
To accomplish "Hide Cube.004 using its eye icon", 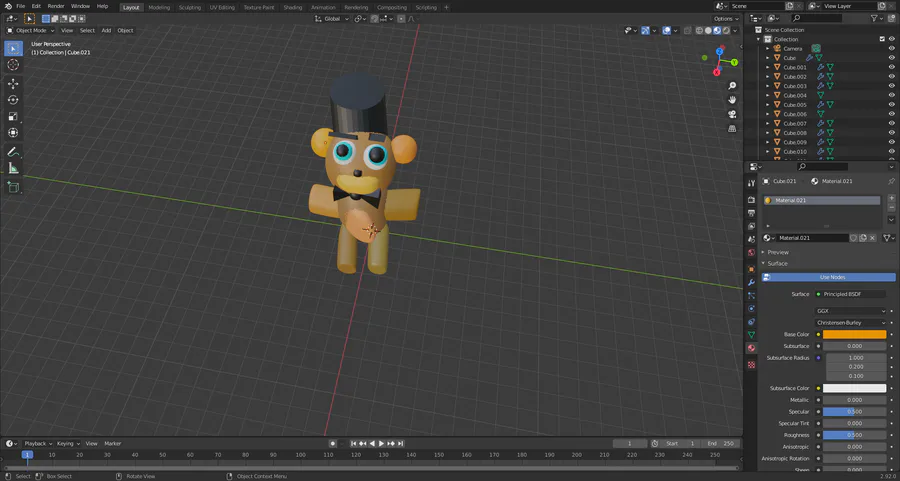I will coord(891,95).
